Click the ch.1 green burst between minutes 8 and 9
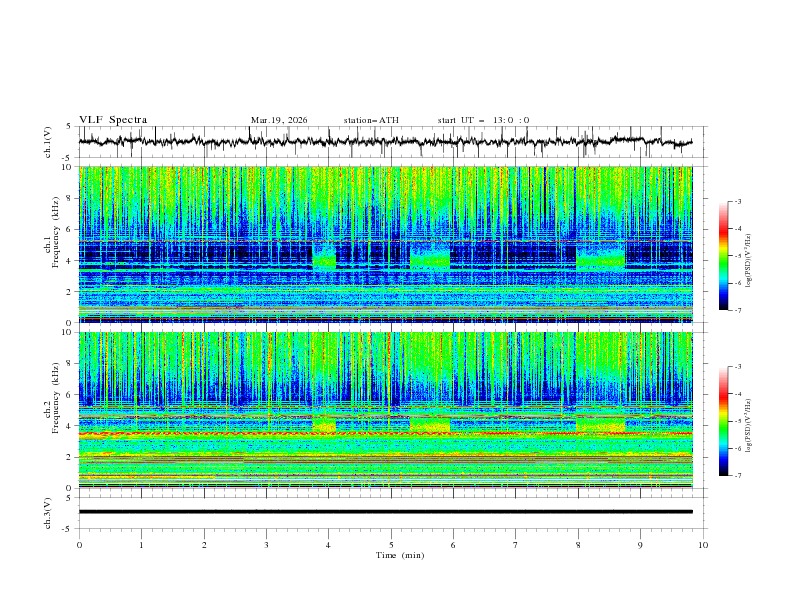Screen dimensions: 792x612 tap(601, 256)
